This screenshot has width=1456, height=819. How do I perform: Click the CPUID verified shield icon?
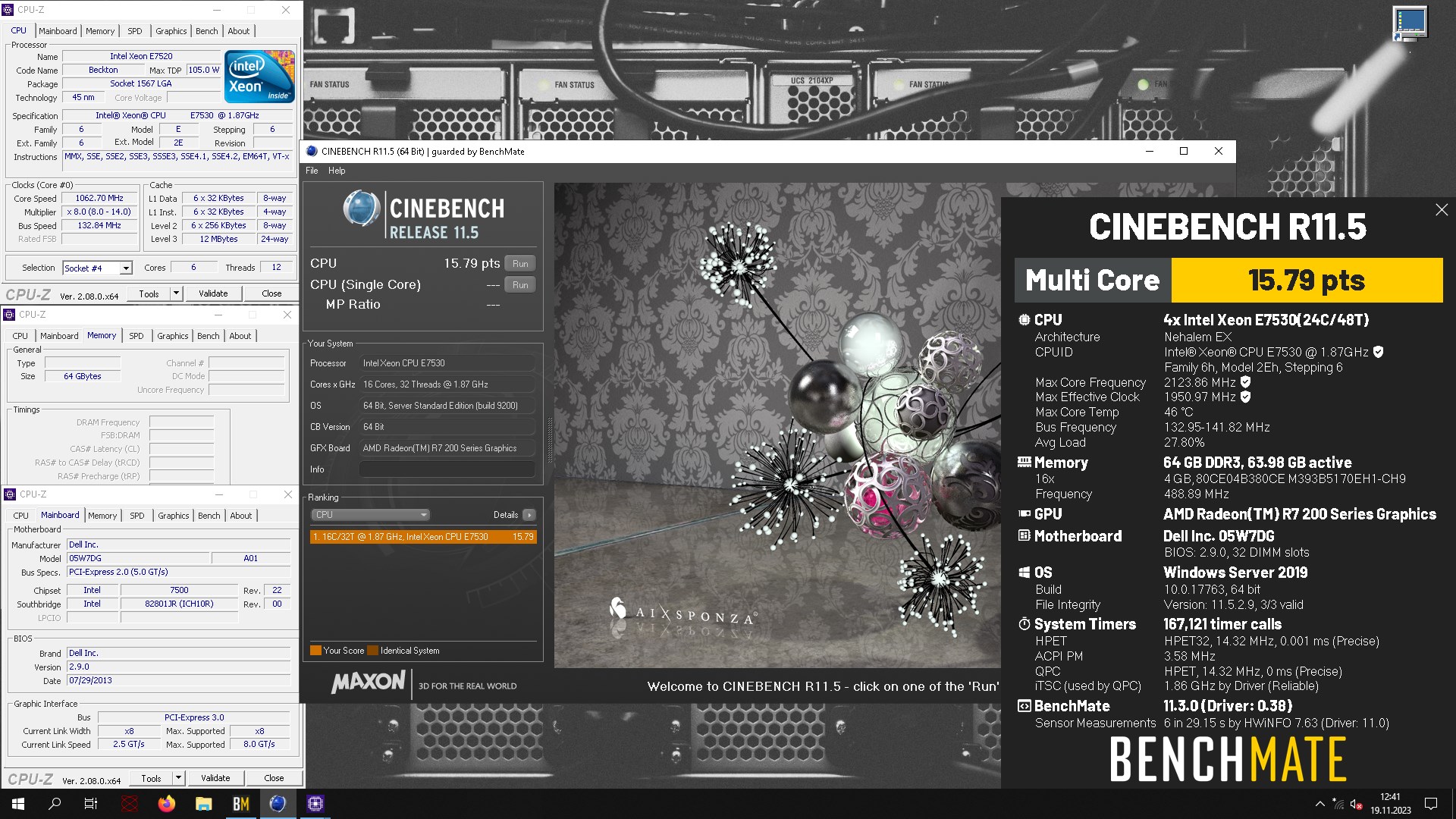click(x=1379, y=352)
